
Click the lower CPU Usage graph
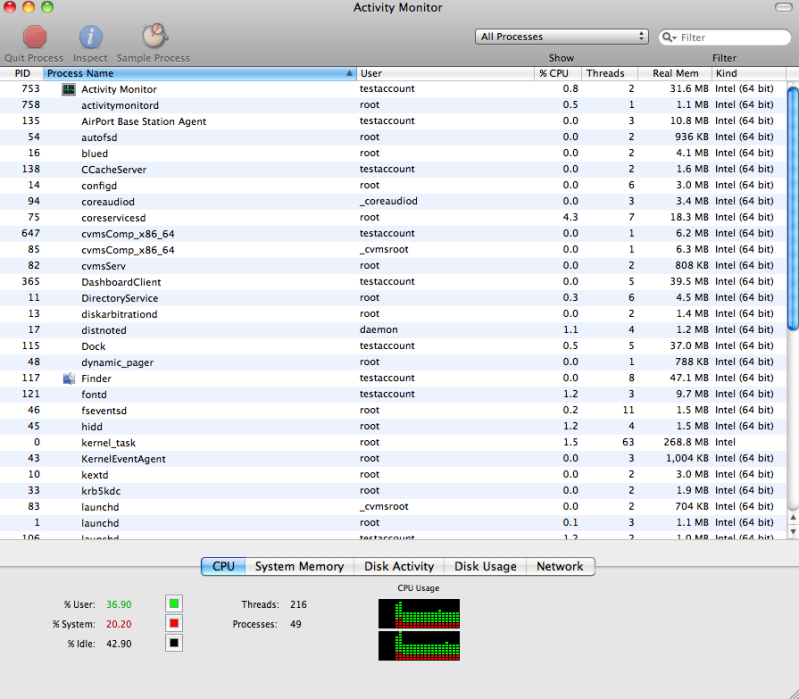point(419,646)
